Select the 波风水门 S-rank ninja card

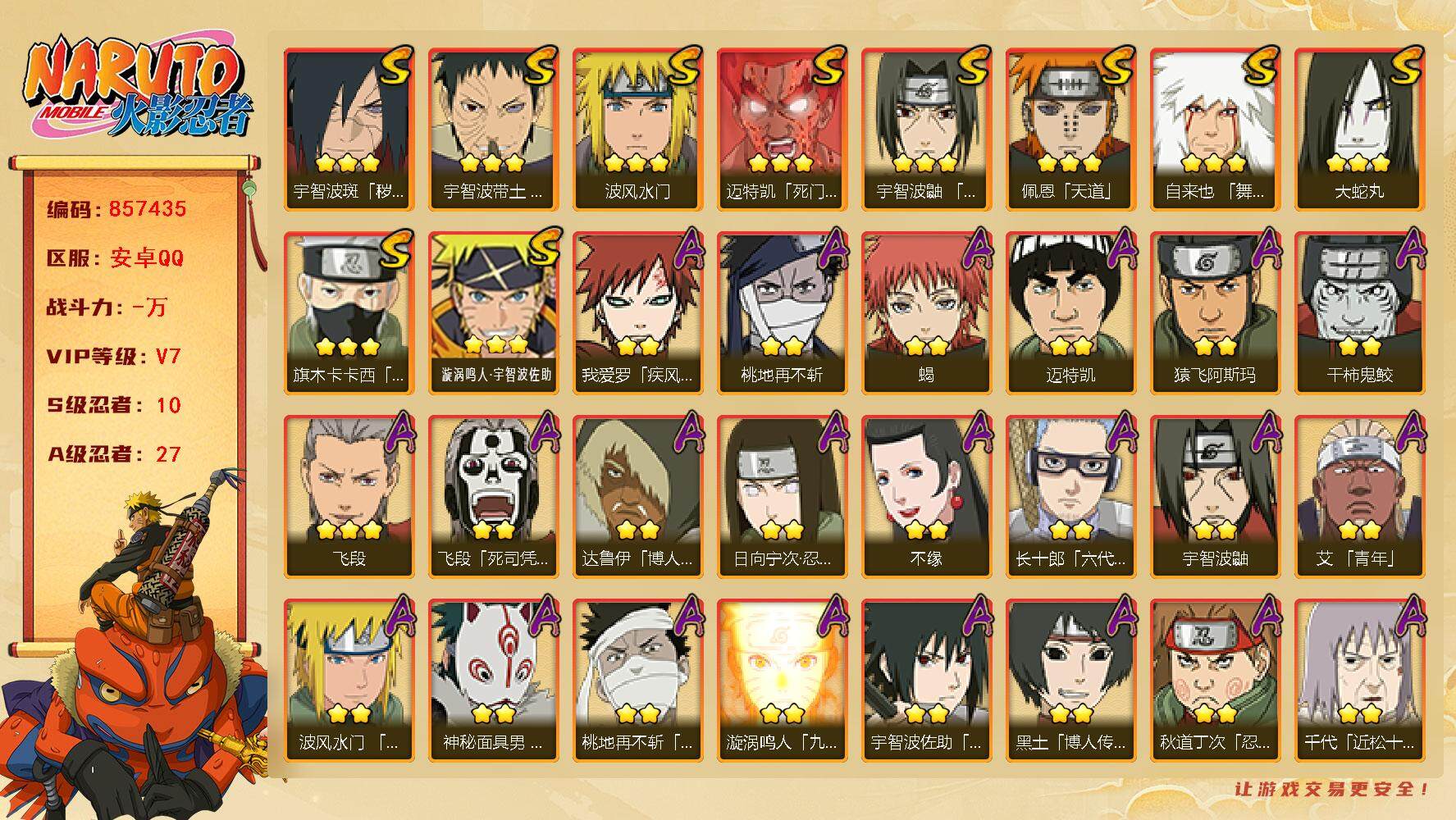point(637,129)
